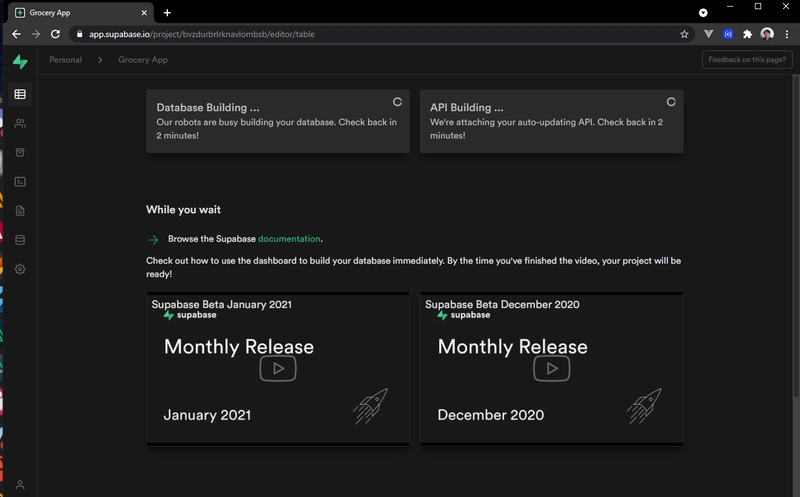Close the Grocery App browser tab
Image resolution: width=800 pixels, height=497 pixels.
tap(144, 13)
